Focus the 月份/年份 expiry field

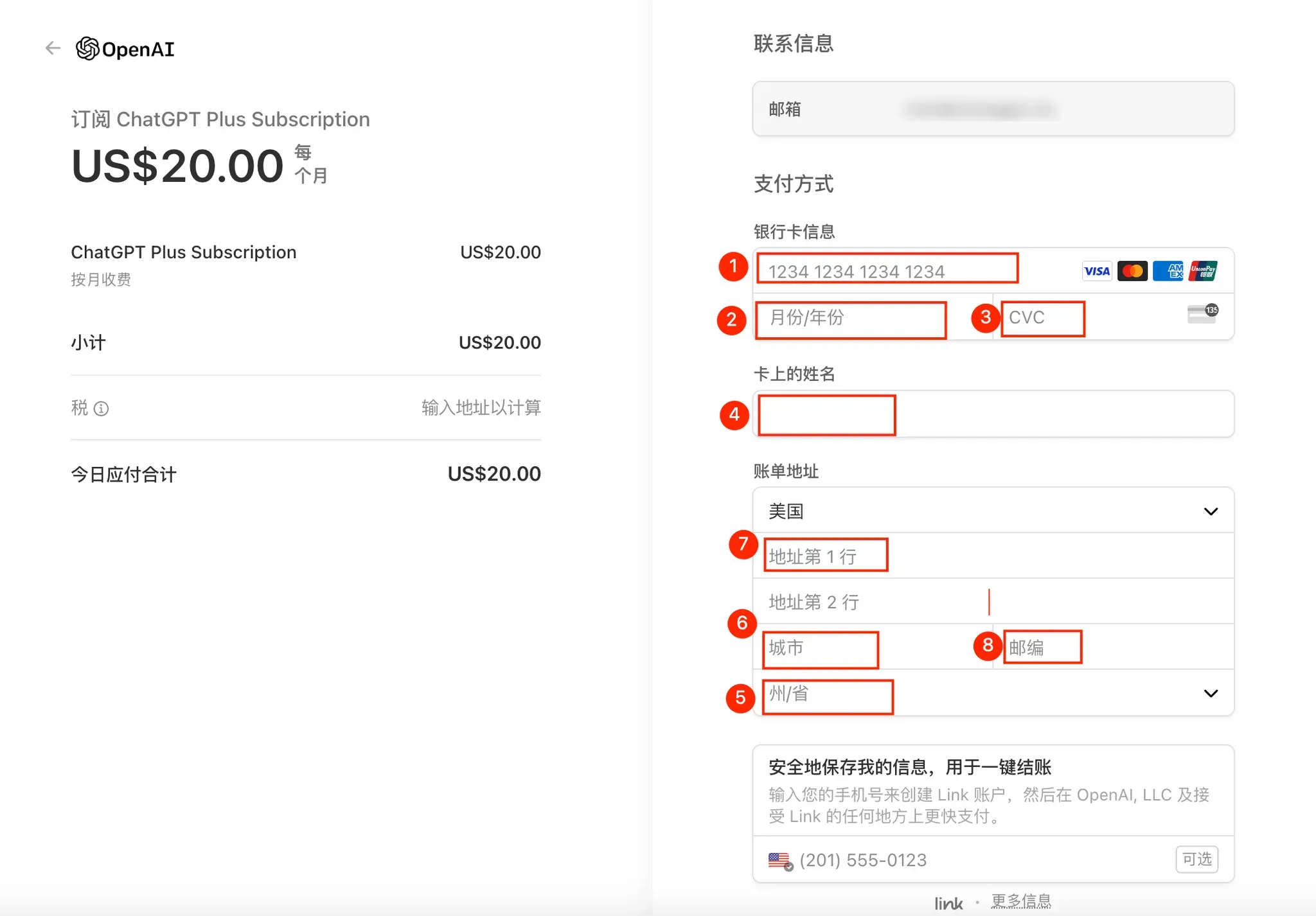[873, 317]
